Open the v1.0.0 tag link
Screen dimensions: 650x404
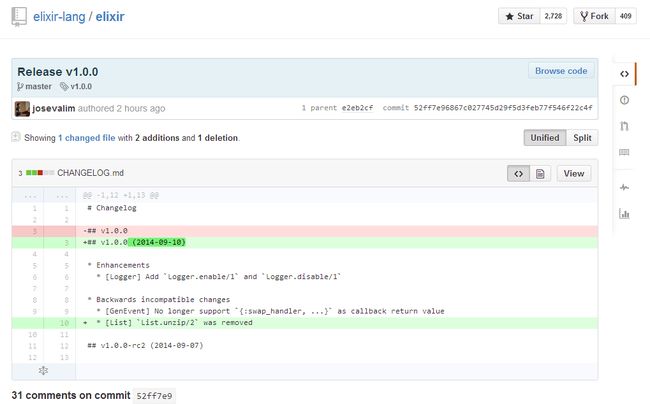81,87
